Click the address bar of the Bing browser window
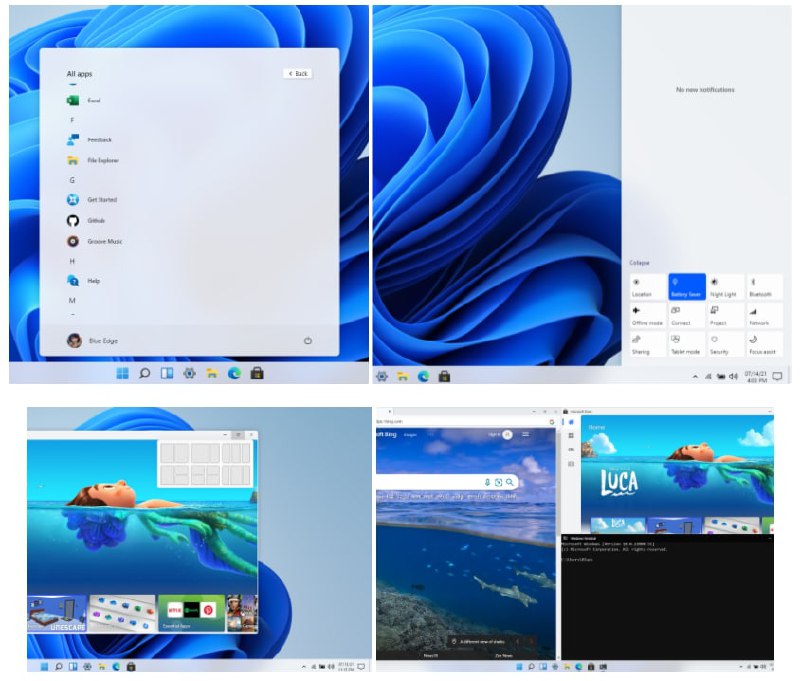The image size is (800, 681). tap(462, 421)
